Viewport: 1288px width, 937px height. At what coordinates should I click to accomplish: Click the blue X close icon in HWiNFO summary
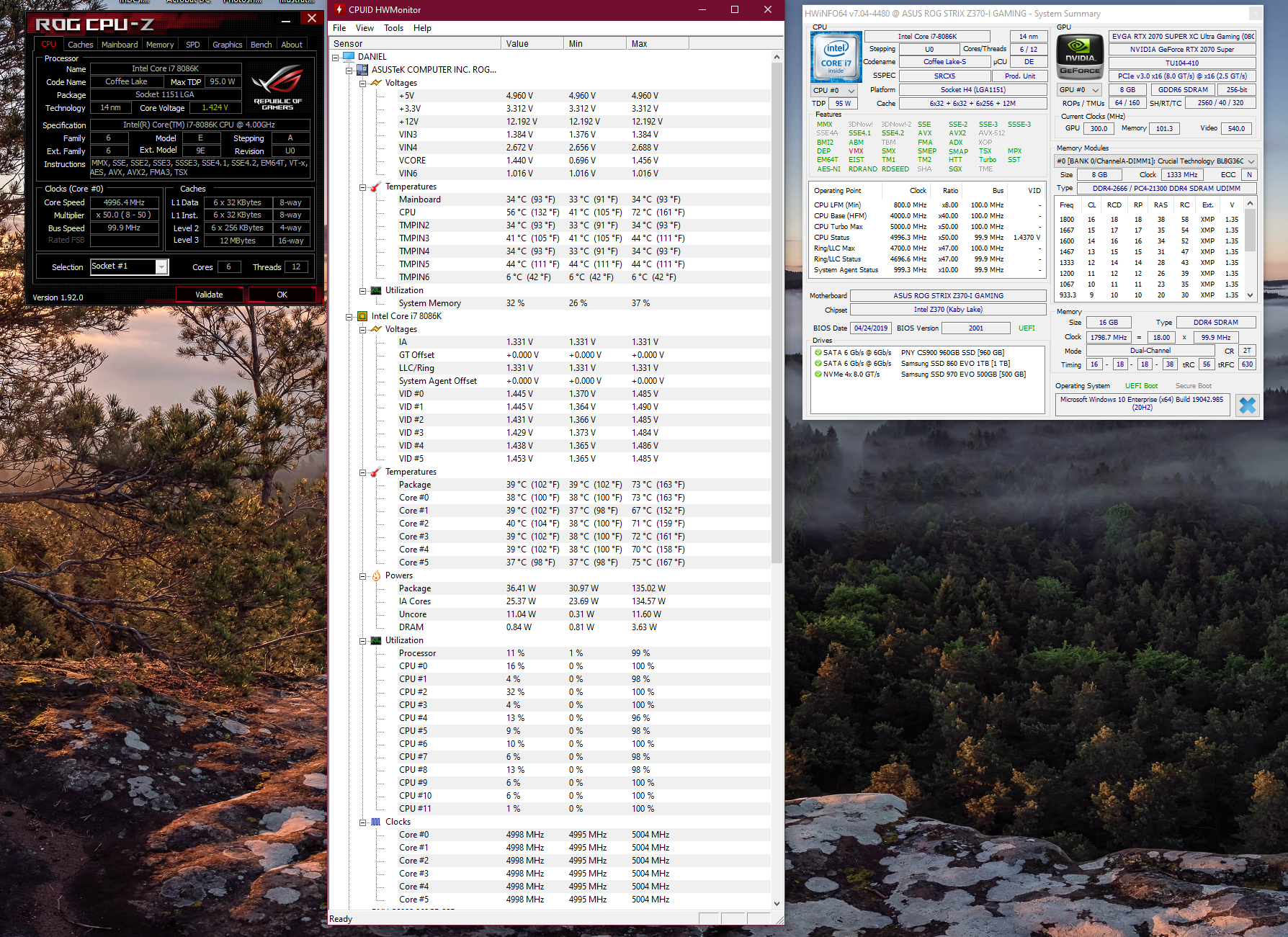click(x=1248, y=405)
